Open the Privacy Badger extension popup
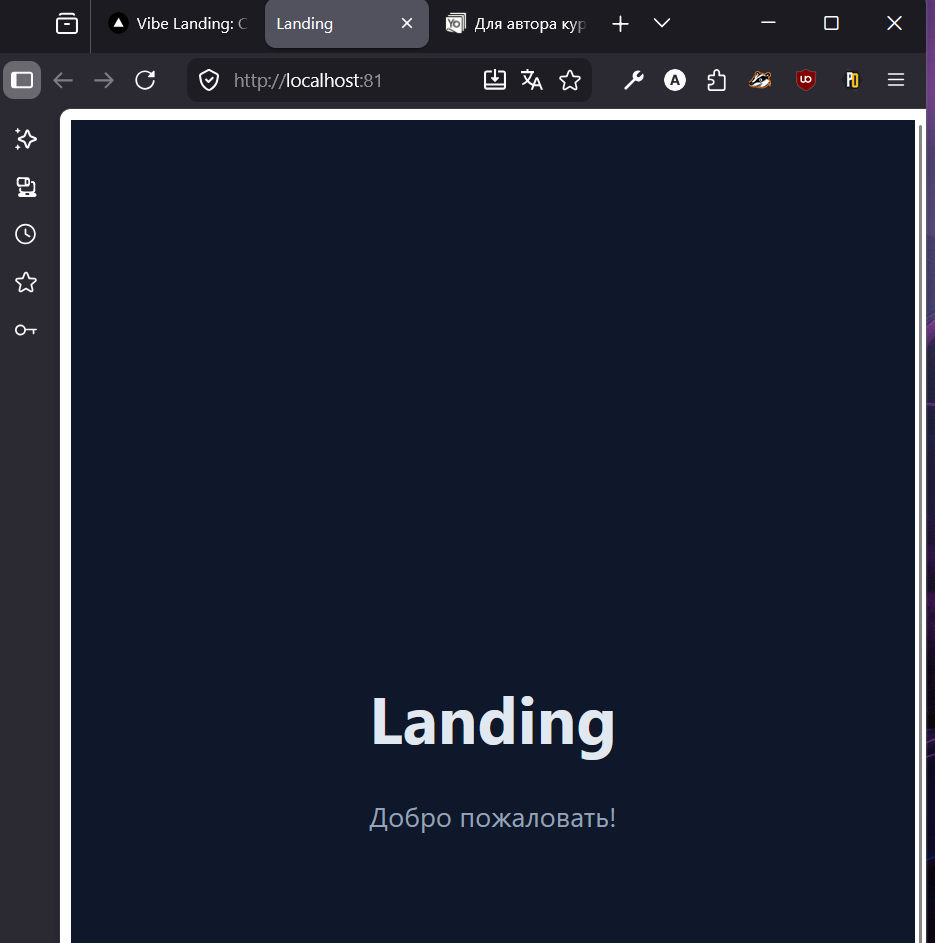This screenshot has width=935, height=943. pyautogui.click(x=760, y=80)
